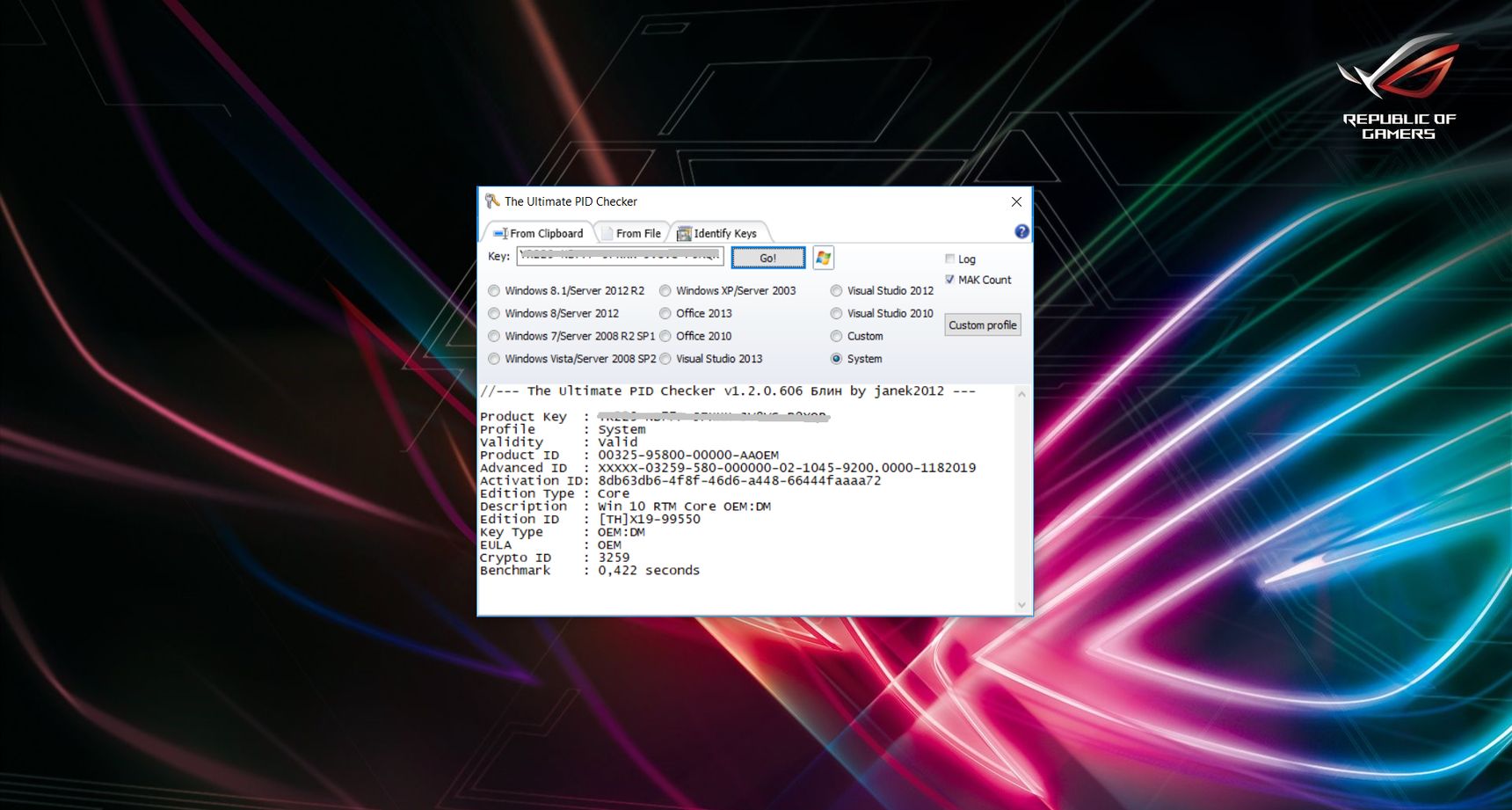This screenshot has height=810, width=1512.
Task: Click the Activation ID GUID value
Action: pos(739,481)
